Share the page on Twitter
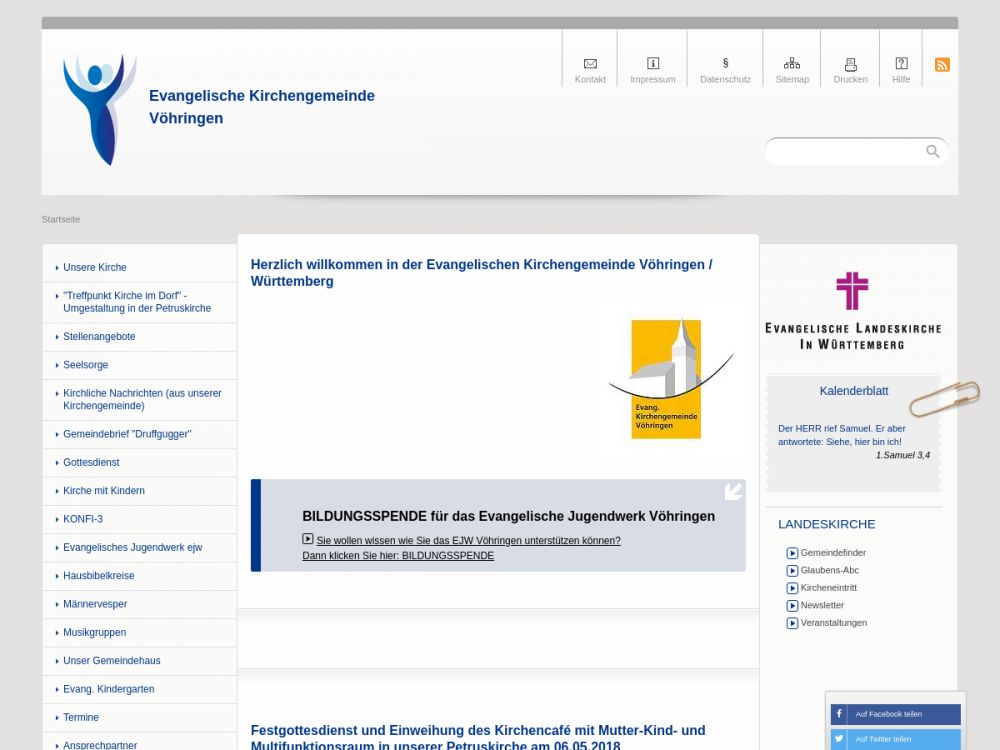 (895, 739)
